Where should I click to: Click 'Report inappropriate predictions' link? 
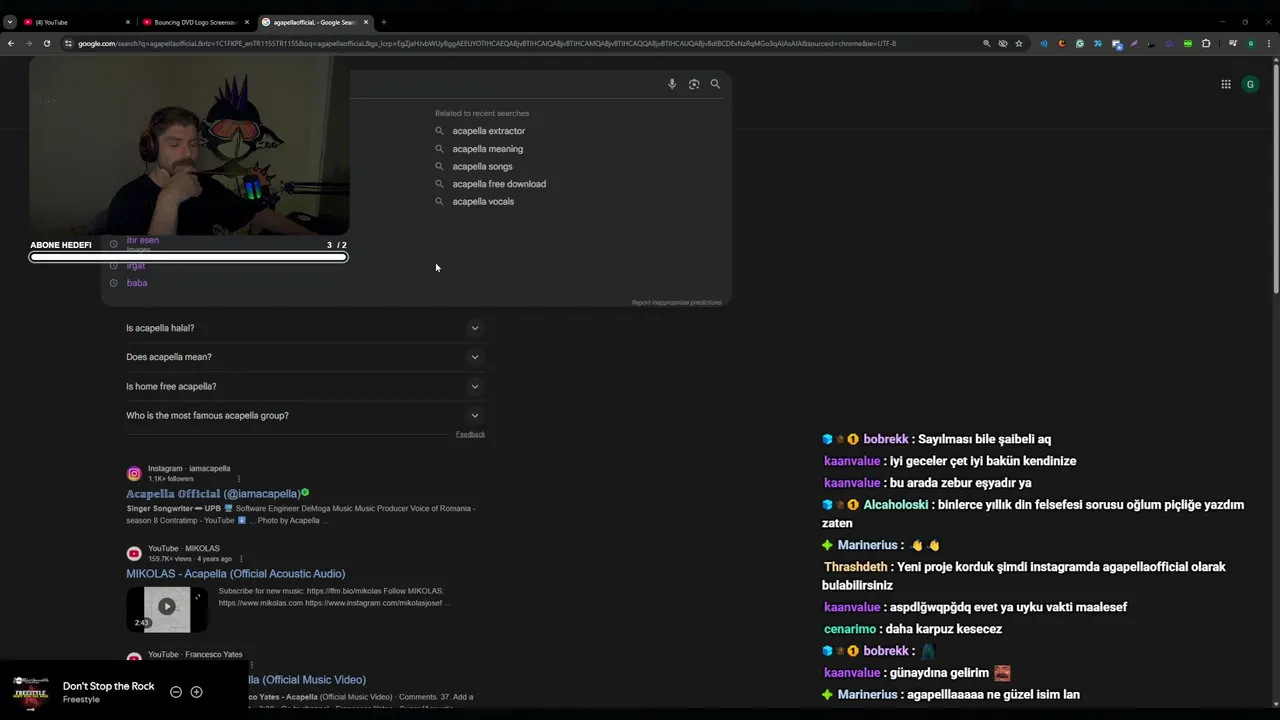[x=676, y=302]
